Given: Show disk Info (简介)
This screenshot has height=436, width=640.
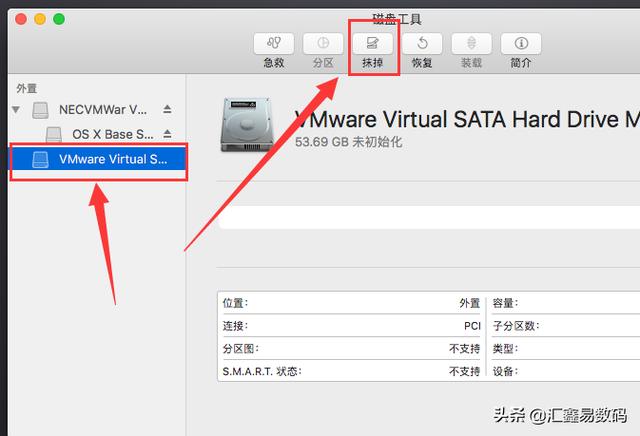Looking at the screenshot, I should click(521, 43).
